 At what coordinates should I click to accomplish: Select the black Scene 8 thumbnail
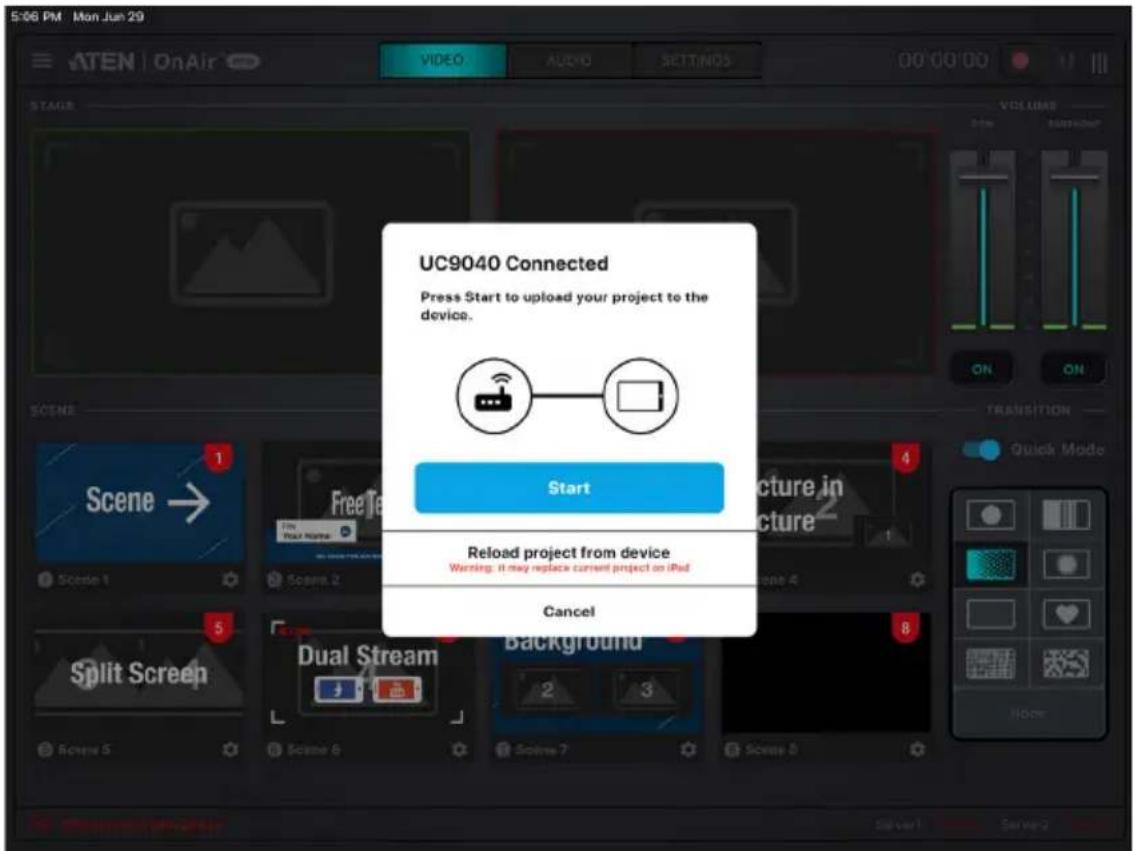(x=826, y=672)
